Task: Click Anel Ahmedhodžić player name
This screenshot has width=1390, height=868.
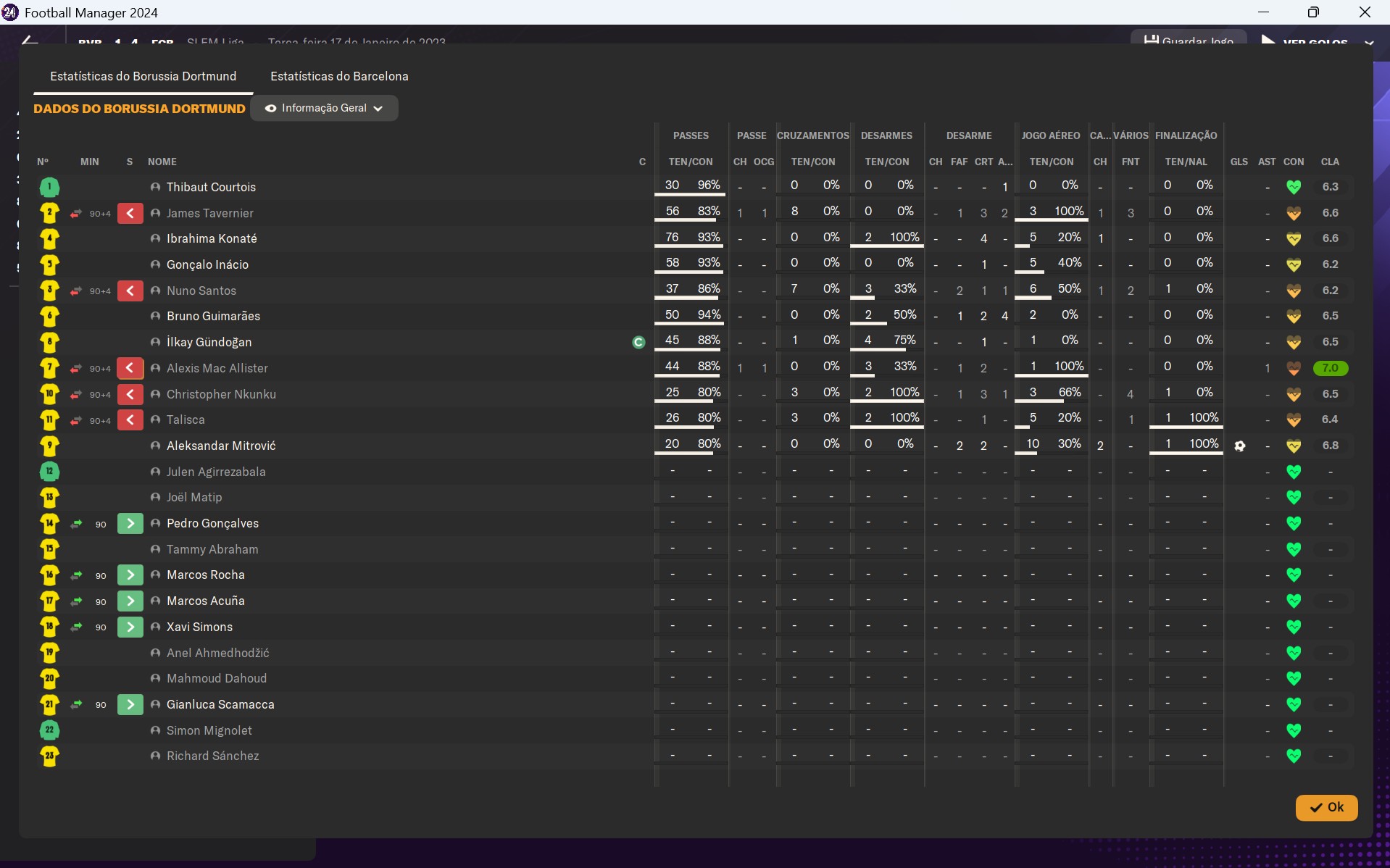Action: click(218, 654)
